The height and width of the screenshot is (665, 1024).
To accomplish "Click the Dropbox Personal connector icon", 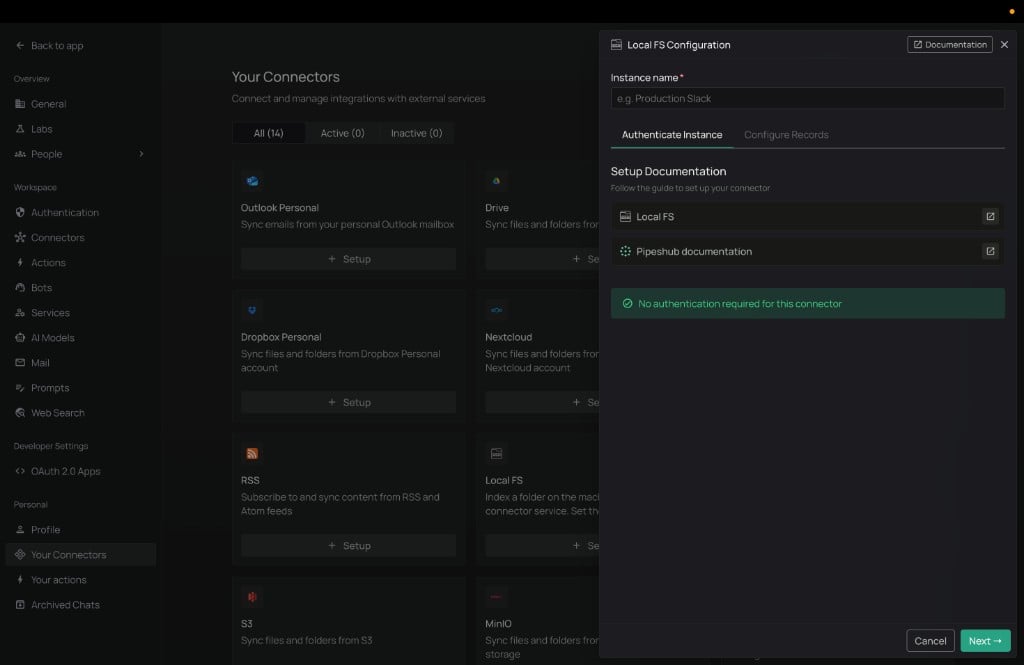I will click(x=252, y=310).
